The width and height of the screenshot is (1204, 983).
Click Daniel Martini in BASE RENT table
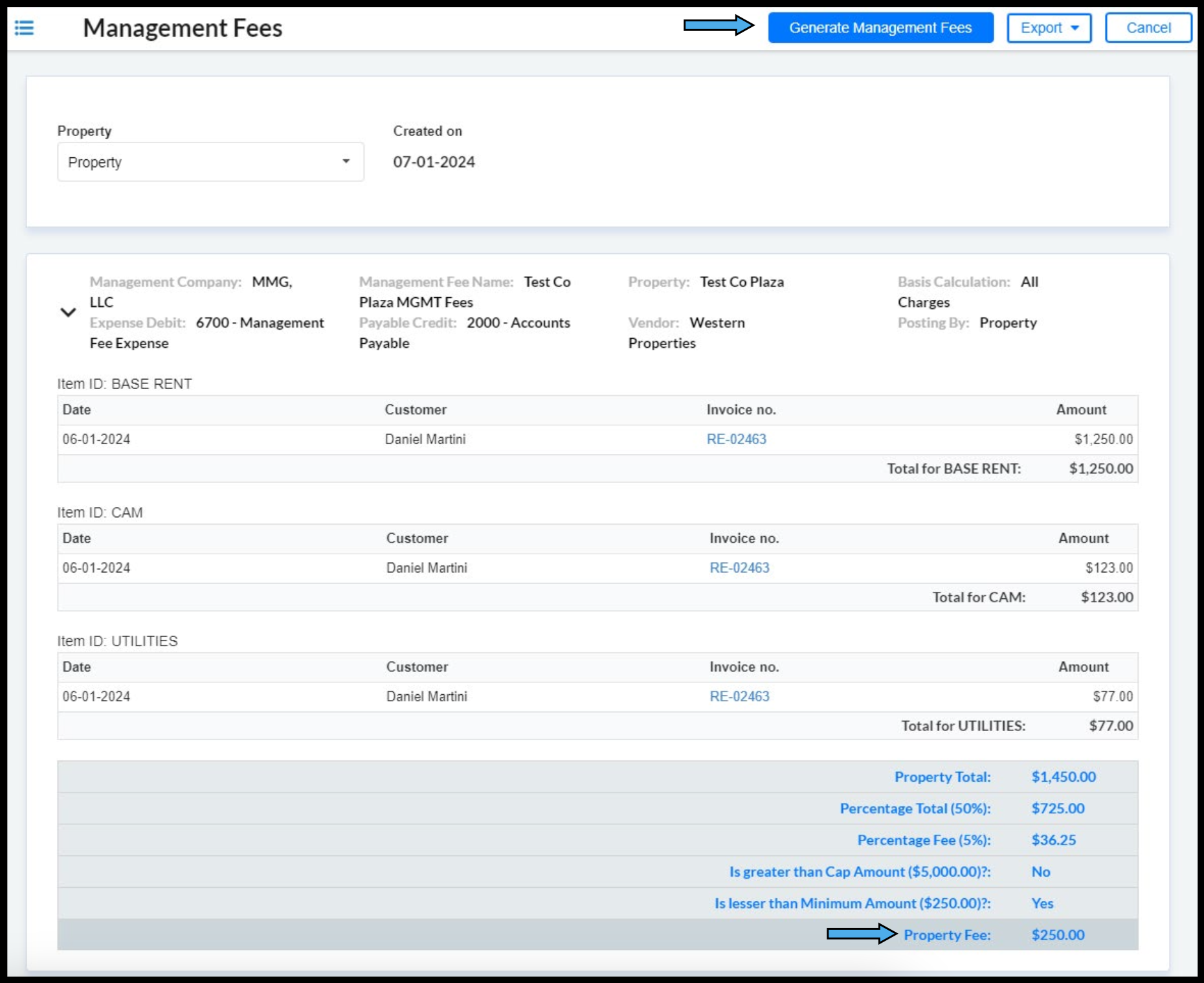point(425,439)
